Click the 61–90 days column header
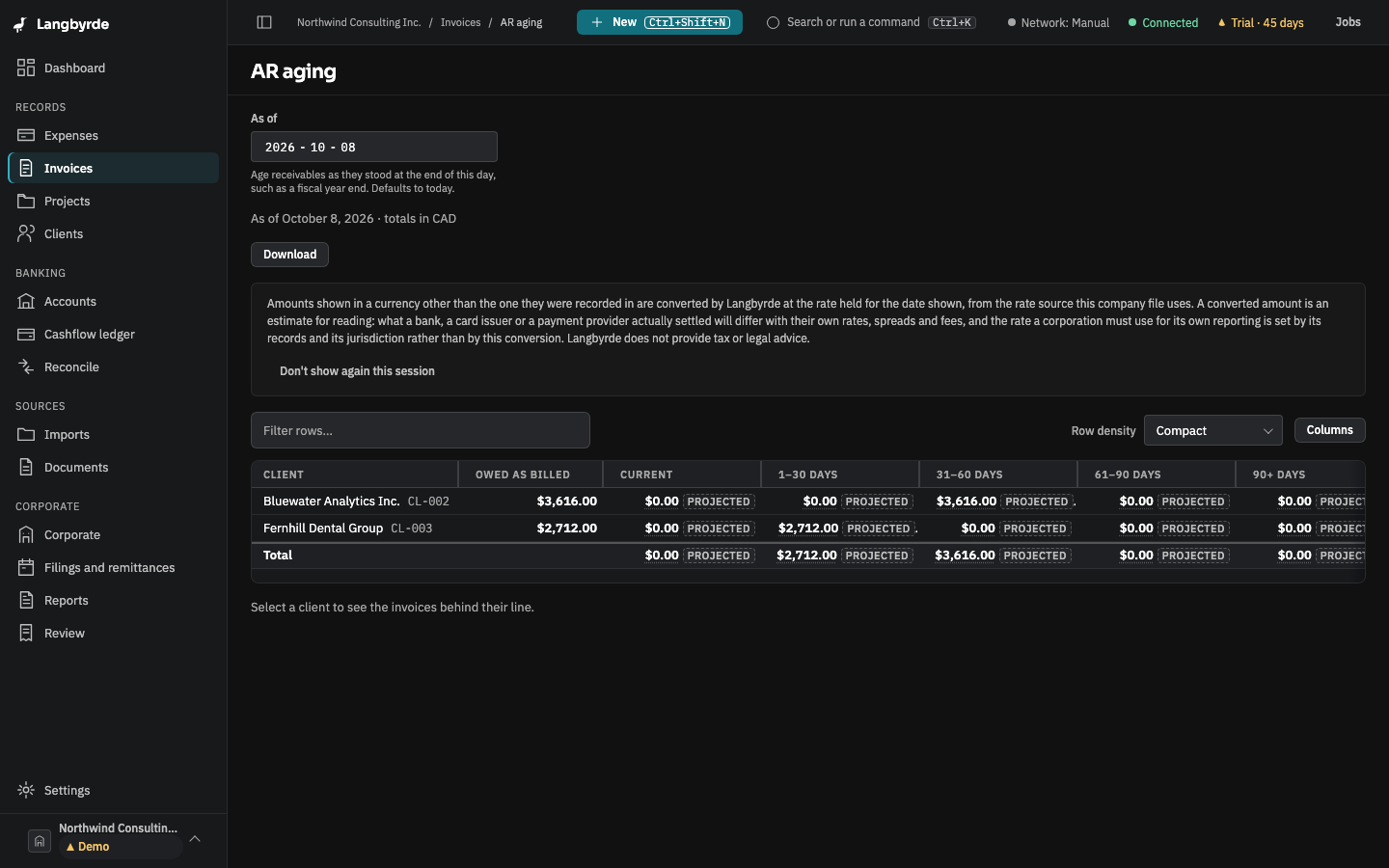 (x=1157, y=475)
